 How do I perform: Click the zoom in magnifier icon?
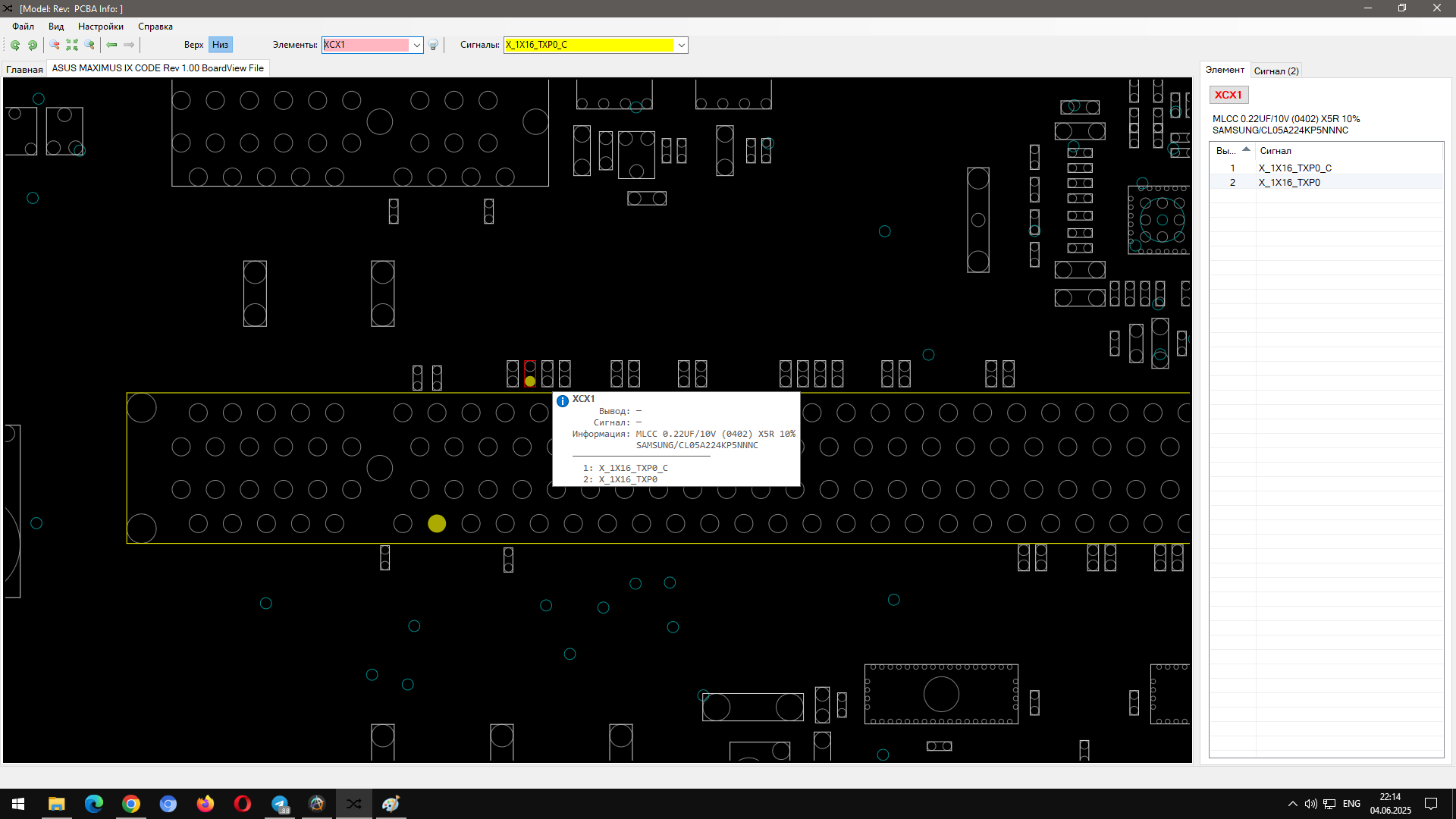[89, 45]
